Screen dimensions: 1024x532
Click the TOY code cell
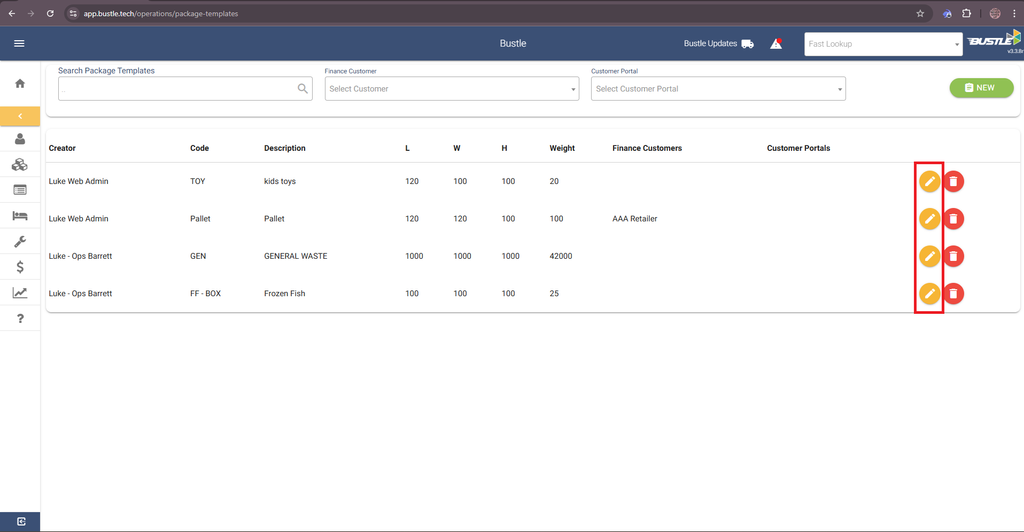(197, 181)
